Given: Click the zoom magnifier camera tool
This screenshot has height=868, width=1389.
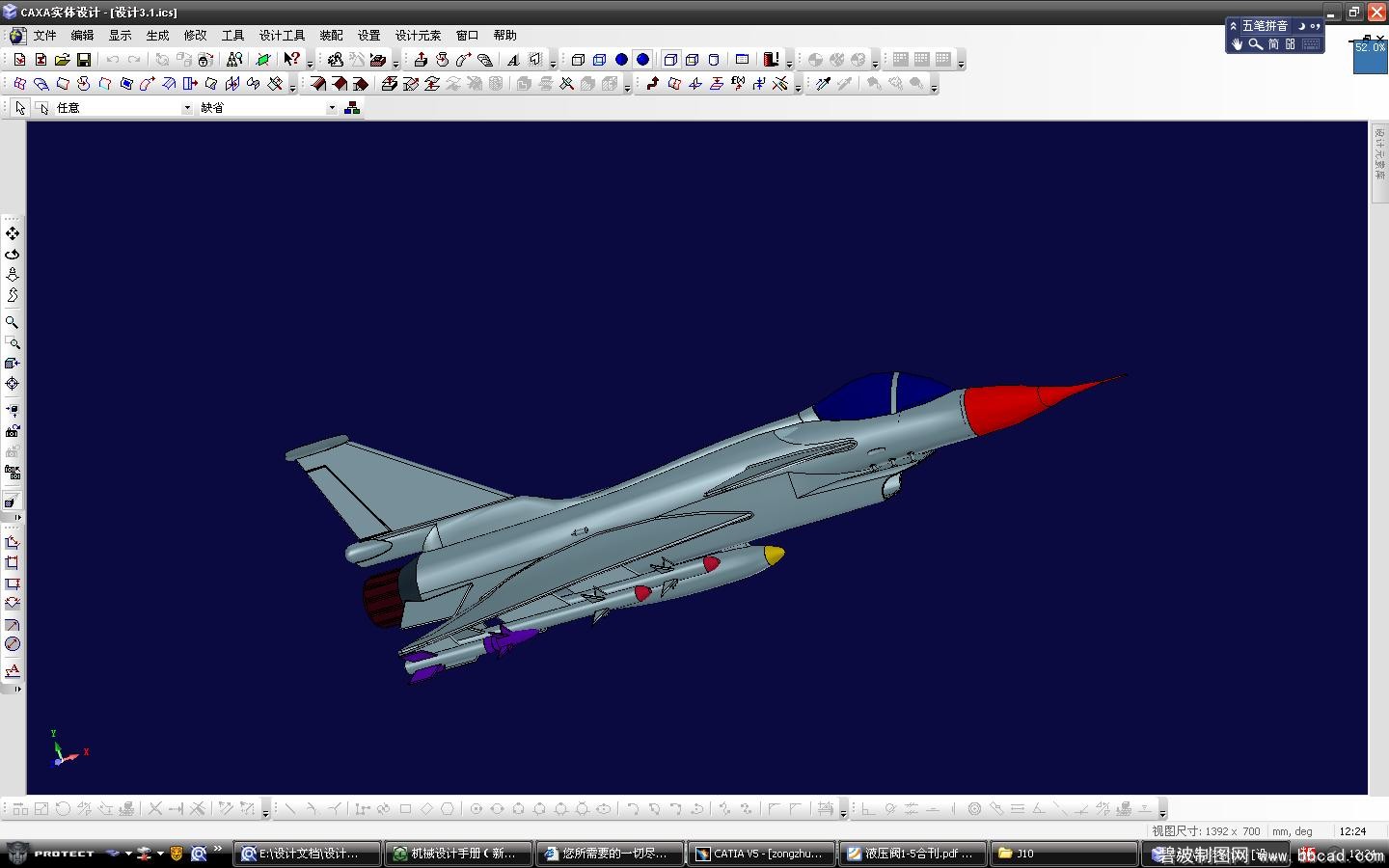Looking at the screenshot, I should click(12, 322).
